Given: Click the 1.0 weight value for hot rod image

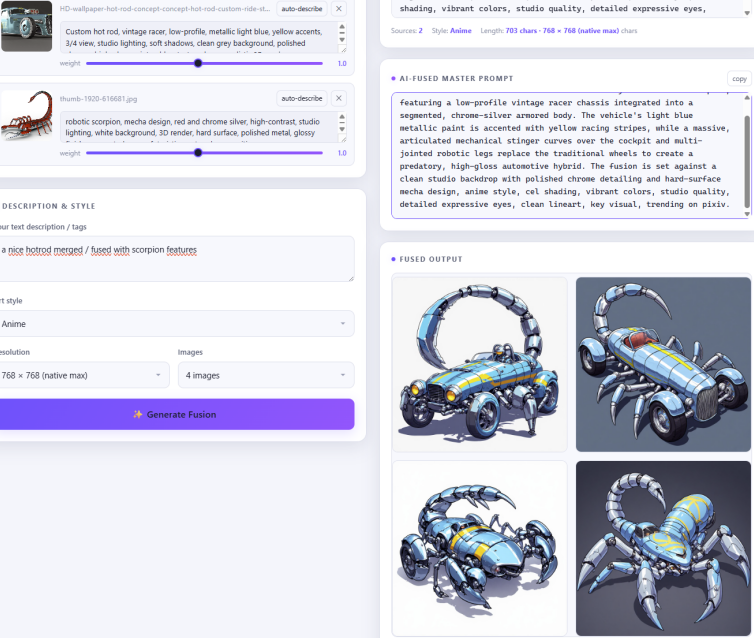Looking at the screenshot, I should [x=341, y=63].
